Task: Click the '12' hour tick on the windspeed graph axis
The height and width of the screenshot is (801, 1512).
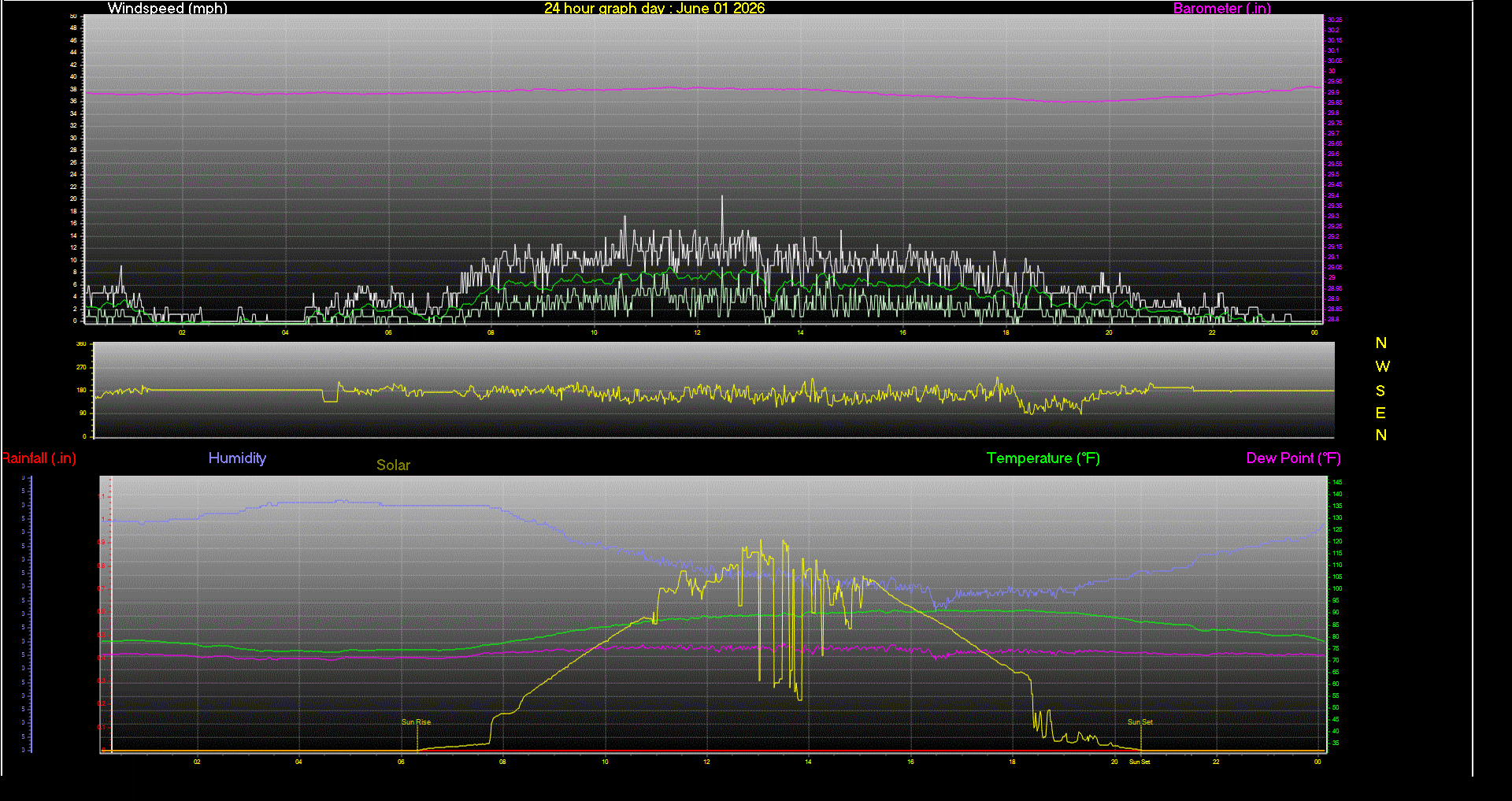Action: 697,332
